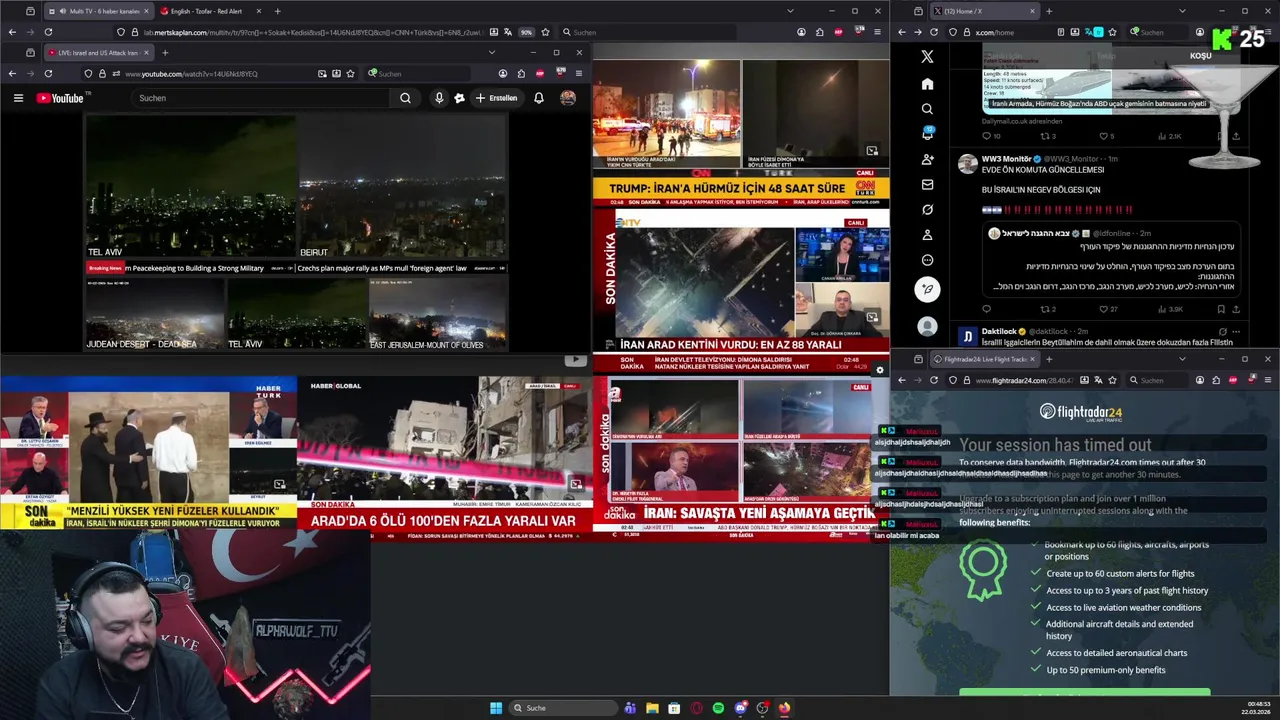Image resolution: width=1280 pixels, height=720 pixels.
Task: Open the X home icon in sidebar
Action: tap(927, 84)
